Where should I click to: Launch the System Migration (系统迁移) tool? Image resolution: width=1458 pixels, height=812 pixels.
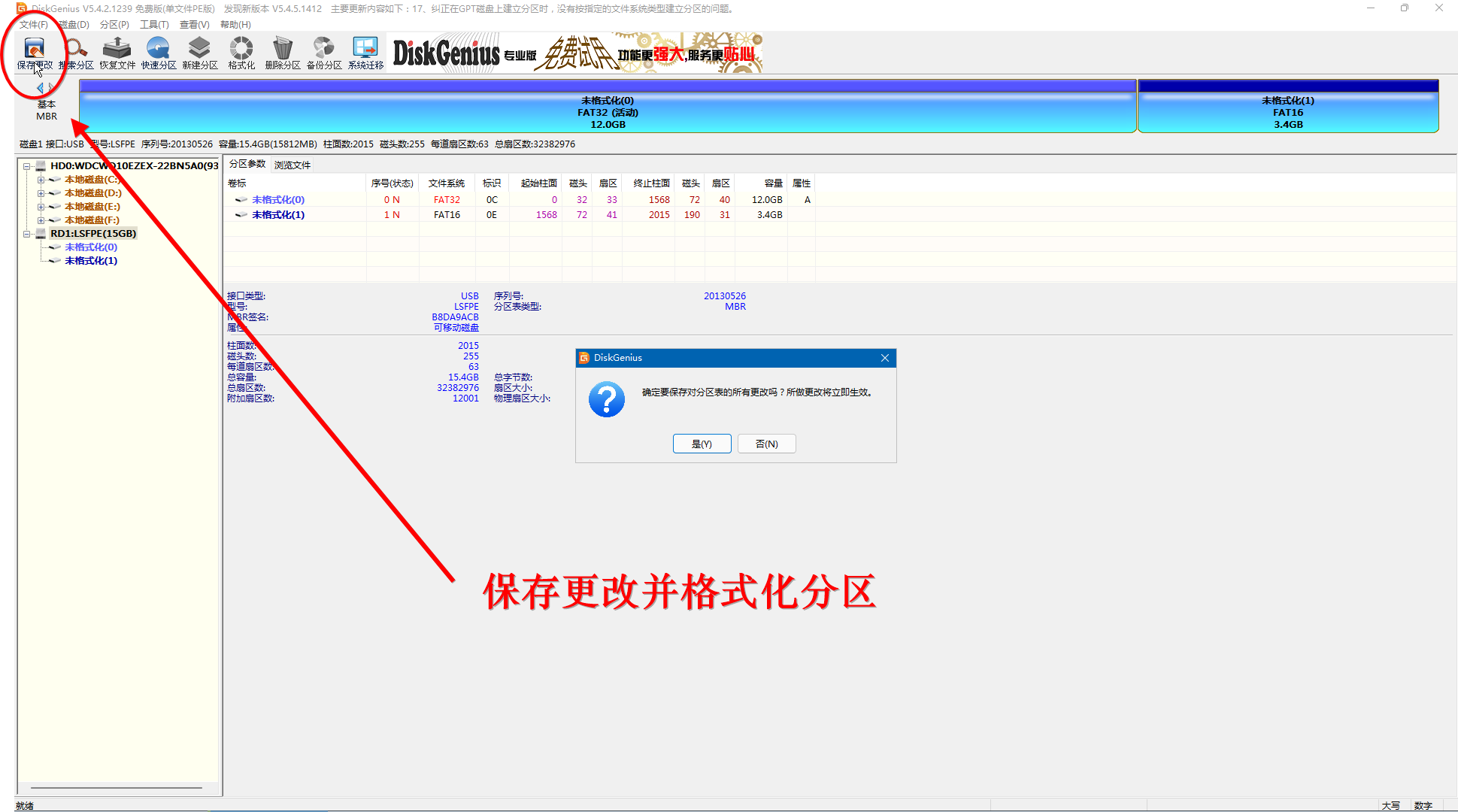(x=365, y=53)
